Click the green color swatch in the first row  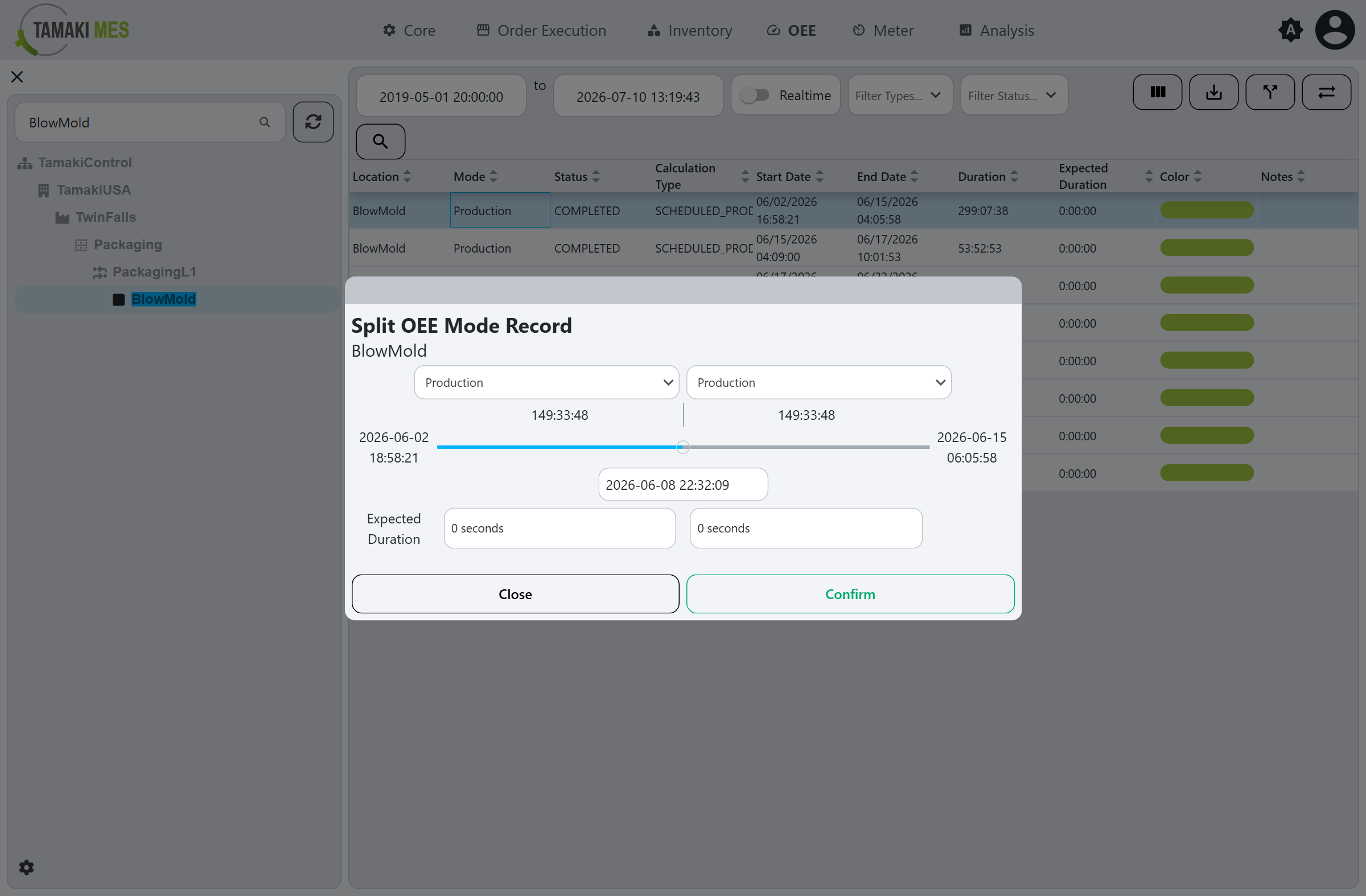(x=1207, y=210)
